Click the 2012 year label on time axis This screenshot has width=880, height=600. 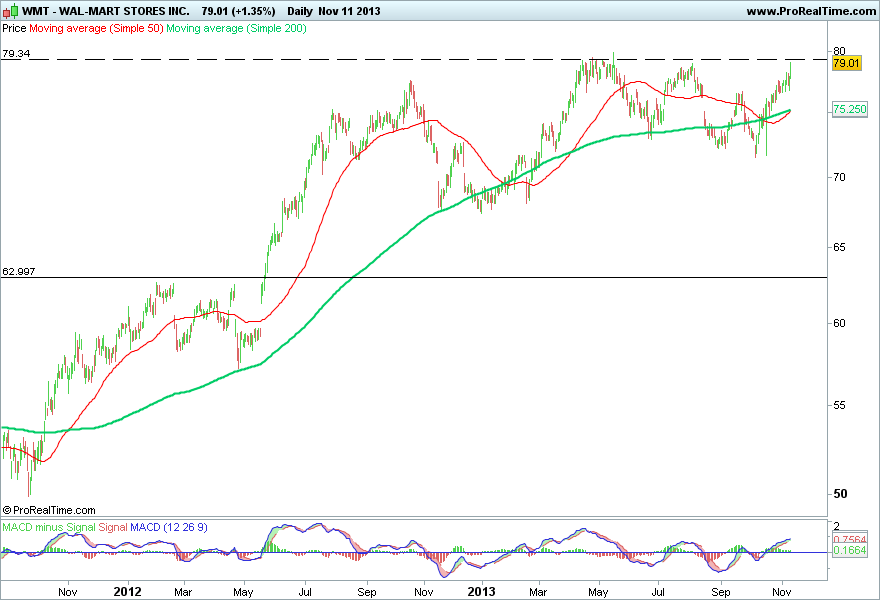click(127, 592)
